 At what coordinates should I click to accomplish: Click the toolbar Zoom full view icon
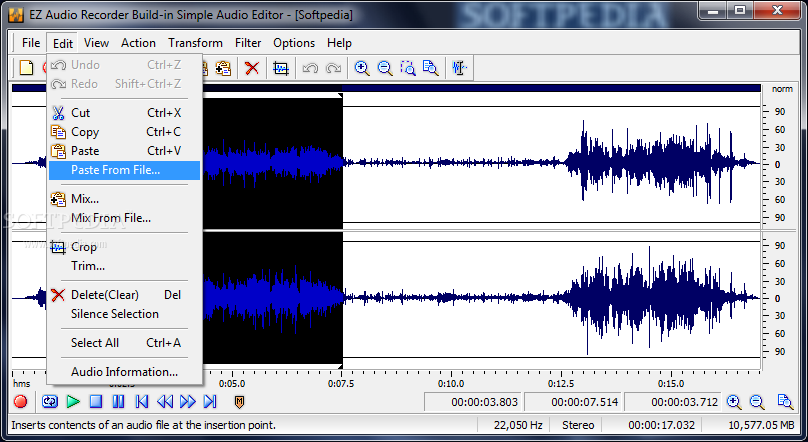[x=430, y=67]
